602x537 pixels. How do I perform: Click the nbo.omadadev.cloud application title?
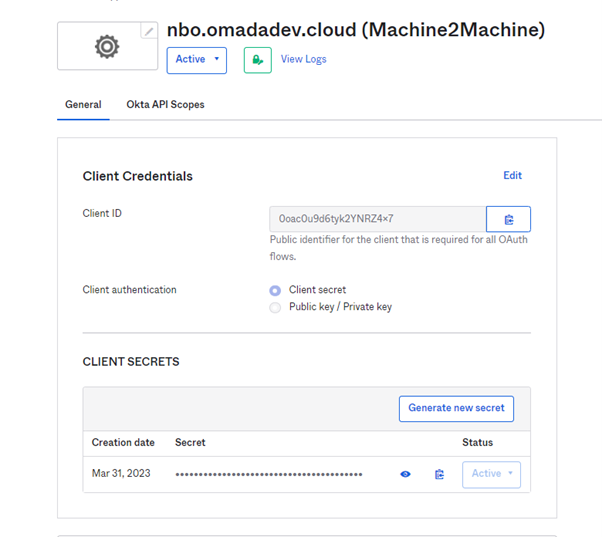point(356,30)
